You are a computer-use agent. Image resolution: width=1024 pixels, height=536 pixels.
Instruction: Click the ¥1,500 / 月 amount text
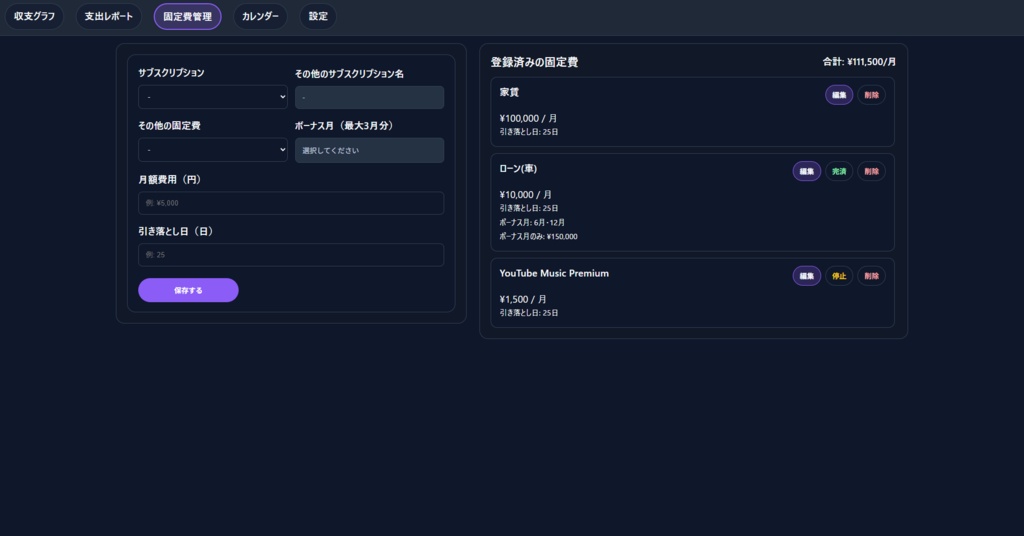(522, 300)
